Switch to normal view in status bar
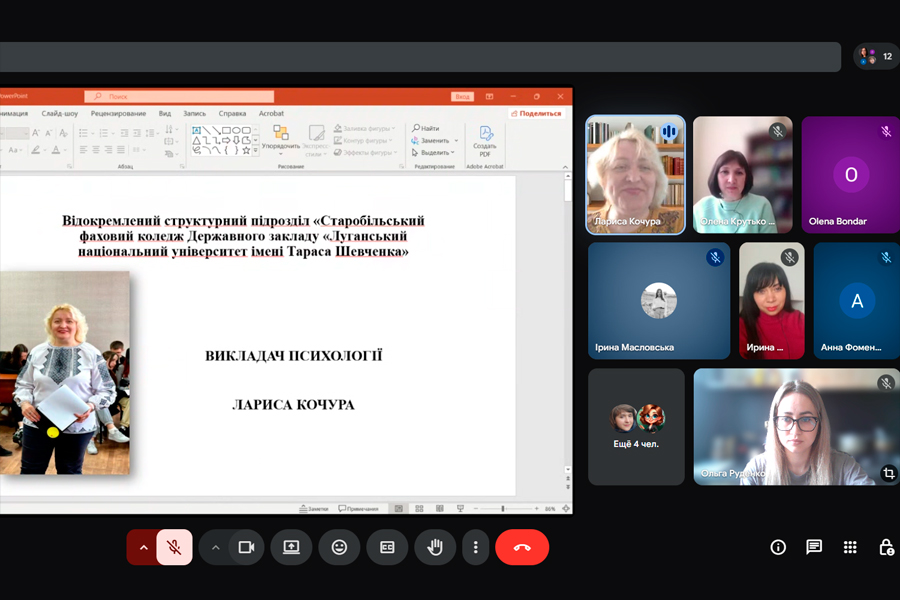900x600 pixels. coord(399,509)
